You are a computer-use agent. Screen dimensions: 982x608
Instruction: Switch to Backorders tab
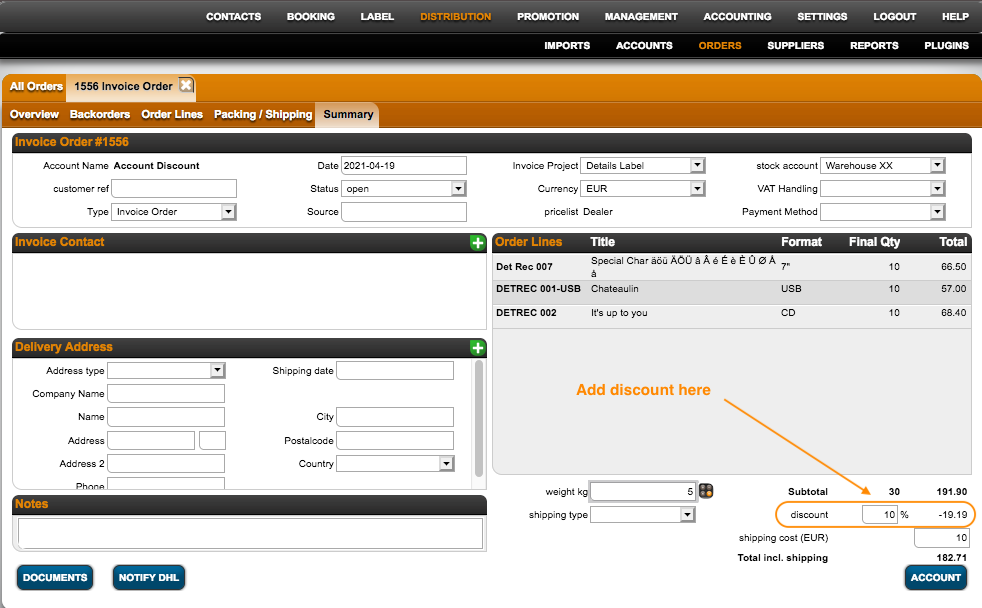(x=100, y=114)
